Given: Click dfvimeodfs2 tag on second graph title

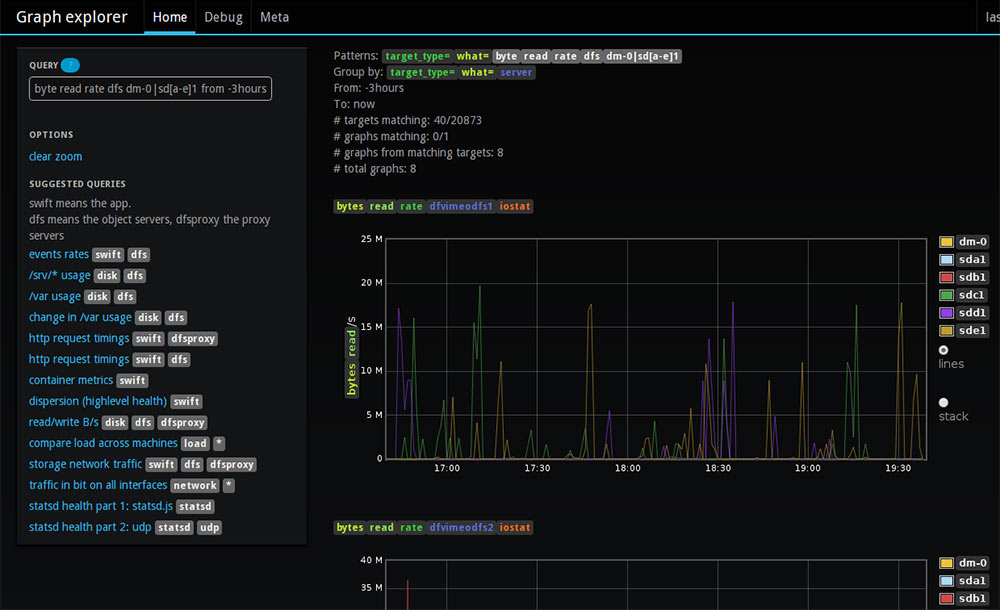Looking at the screenshot, I should (x=460, y=527).
